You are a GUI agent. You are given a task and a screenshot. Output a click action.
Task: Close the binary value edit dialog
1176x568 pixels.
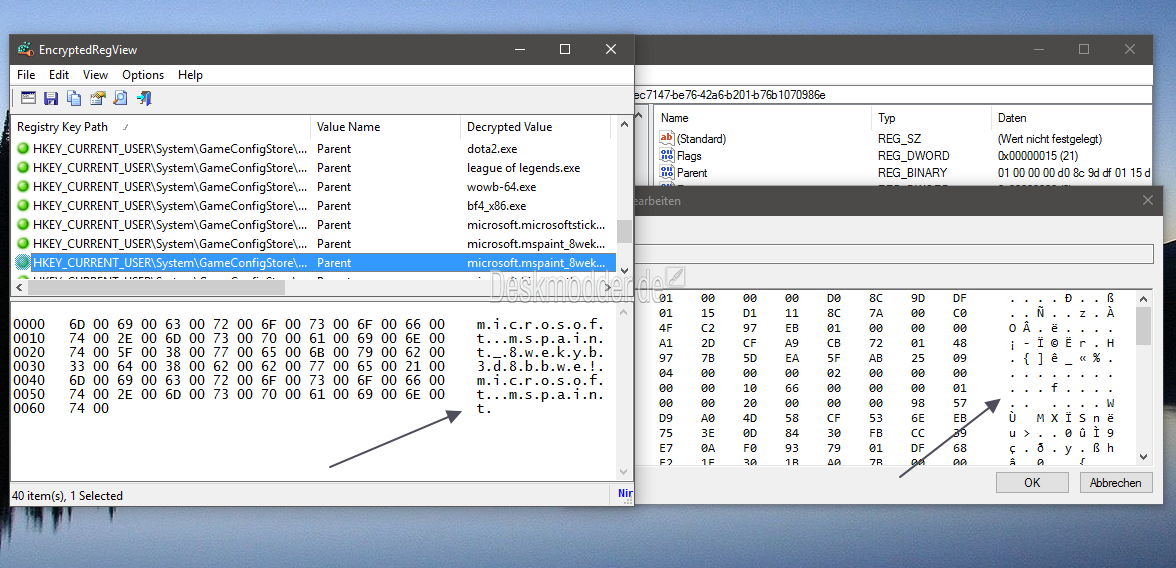[1147, 200]
